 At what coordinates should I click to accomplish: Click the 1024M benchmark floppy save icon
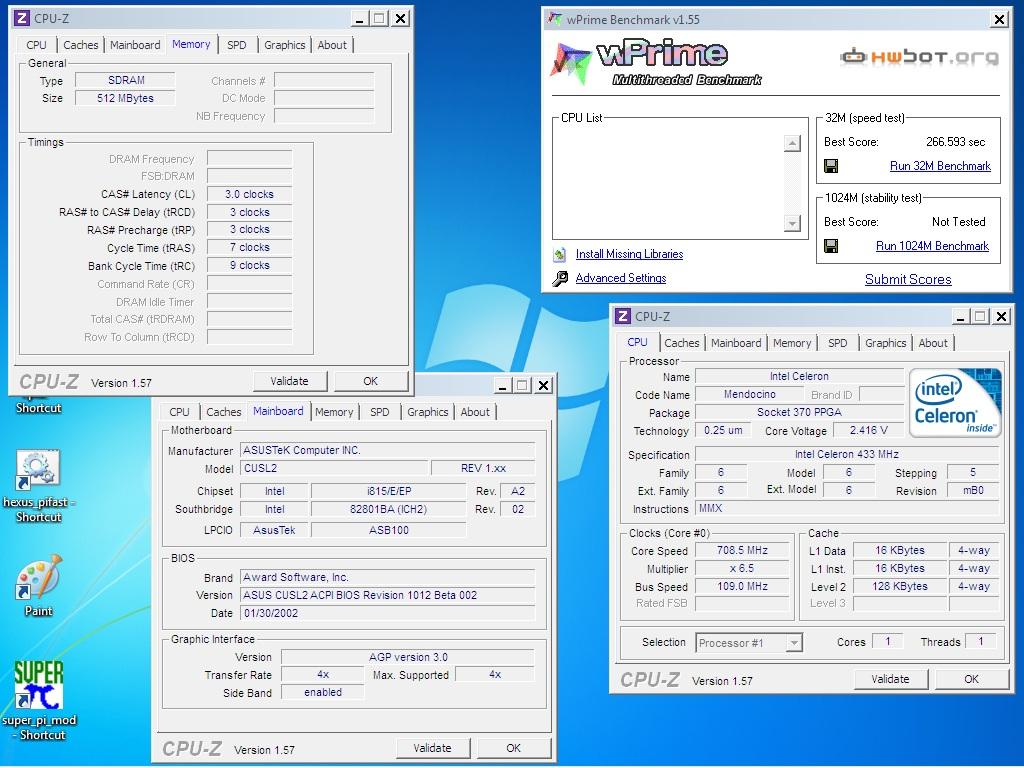(x=831, y=246)
